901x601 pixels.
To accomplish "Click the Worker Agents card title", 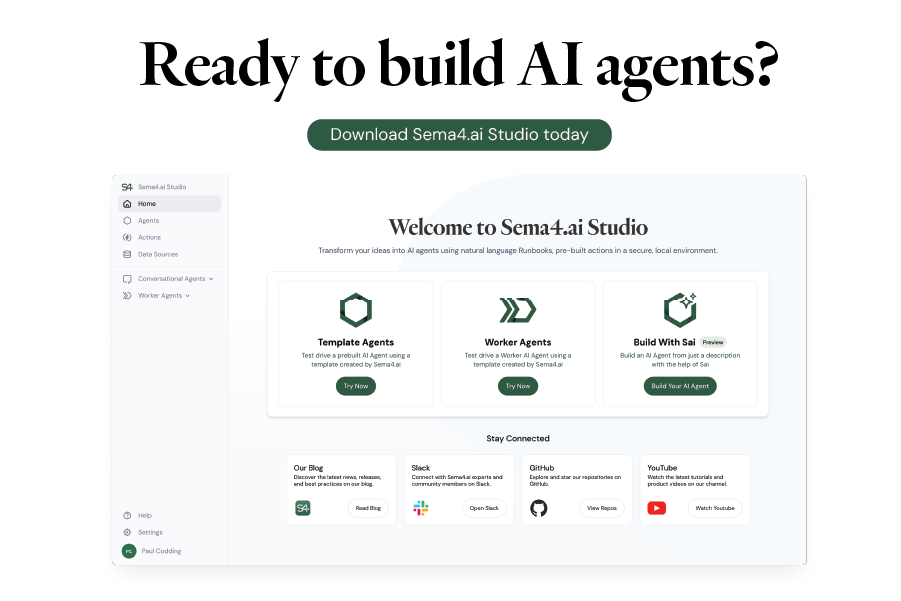I will pos(518,342).
